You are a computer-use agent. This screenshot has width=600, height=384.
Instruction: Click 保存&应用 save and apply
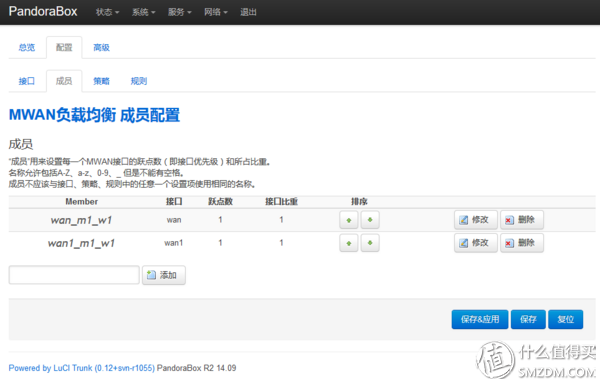(480, 319)
